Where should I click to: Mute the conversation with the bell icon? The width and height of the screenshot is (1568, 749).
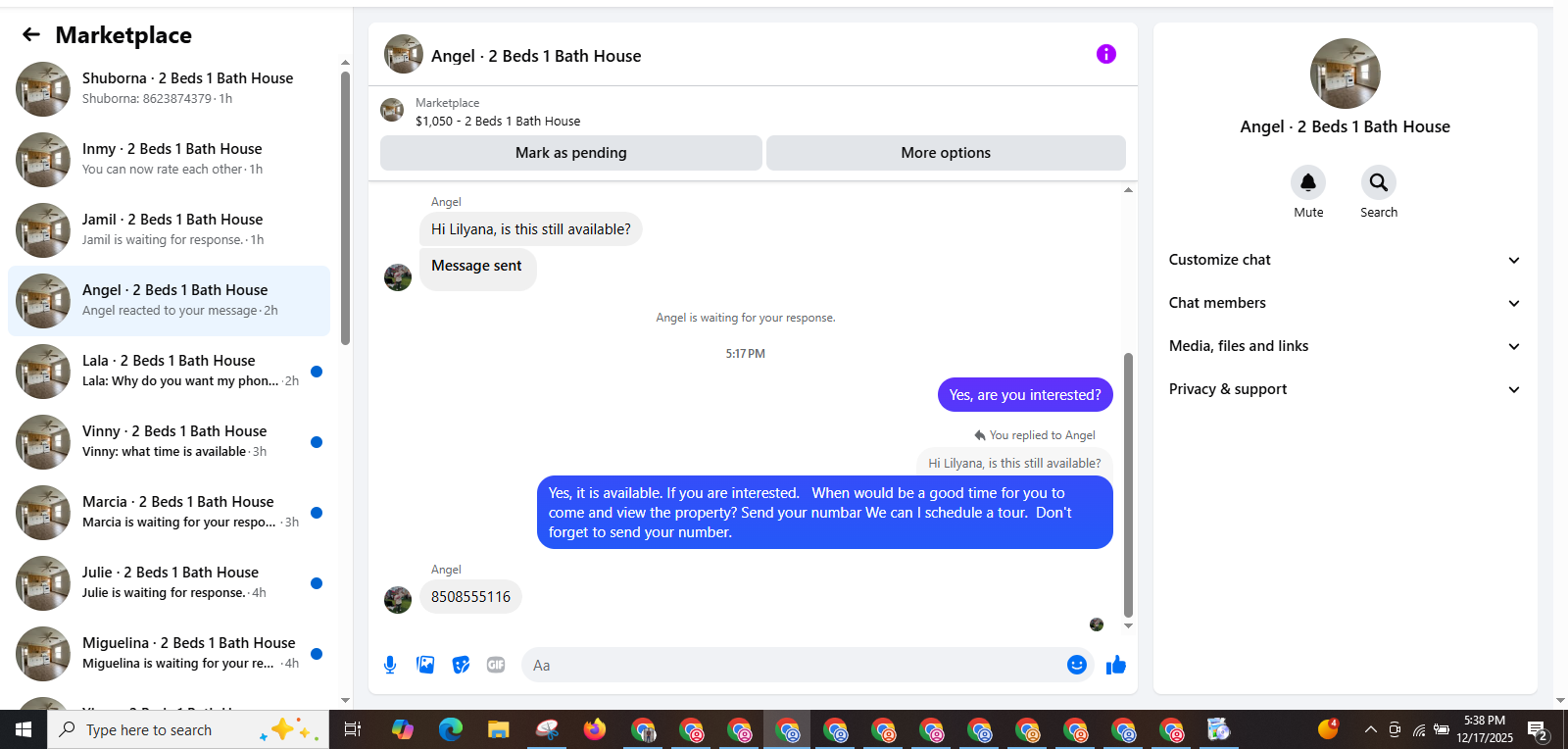click(1308, 182)
